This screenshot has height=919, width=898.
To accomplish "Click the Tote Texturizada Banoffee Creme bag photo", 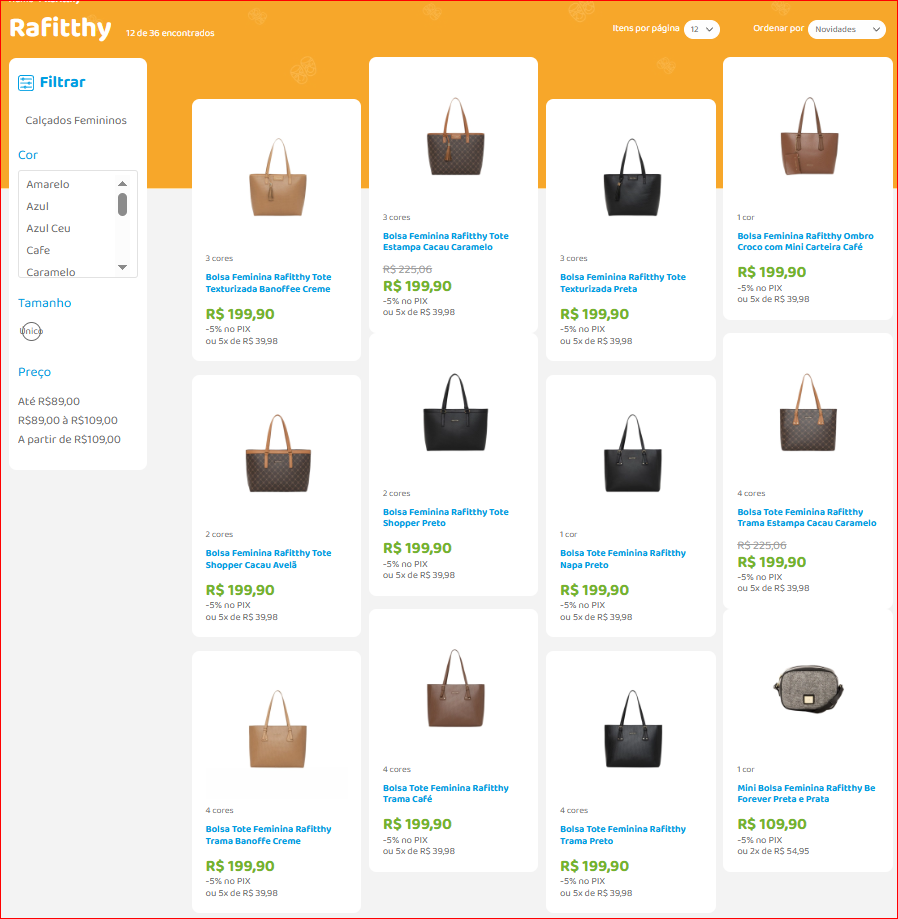I will (x=277, y=177).
